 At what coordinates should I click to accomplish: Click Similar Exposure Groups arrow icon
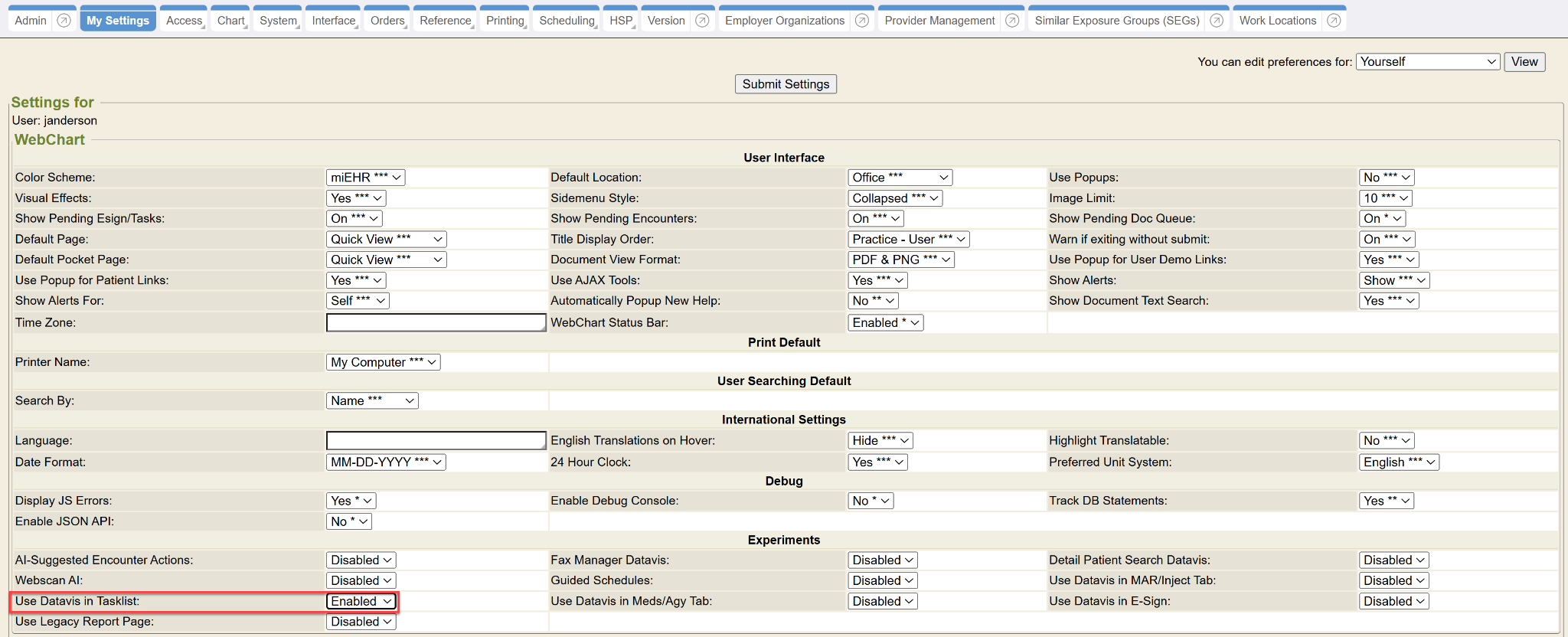tap(1217, 21)
